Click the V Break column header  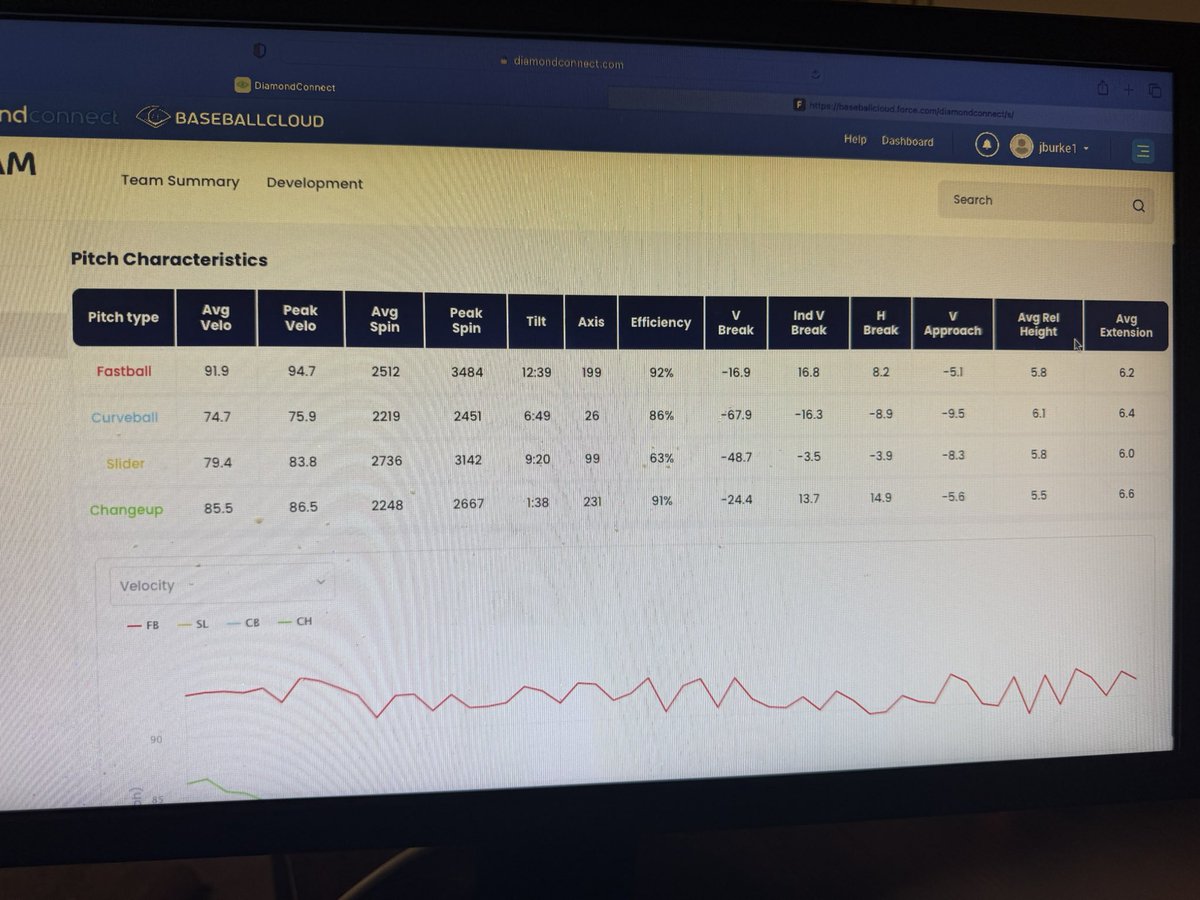(x=736, y=322)
